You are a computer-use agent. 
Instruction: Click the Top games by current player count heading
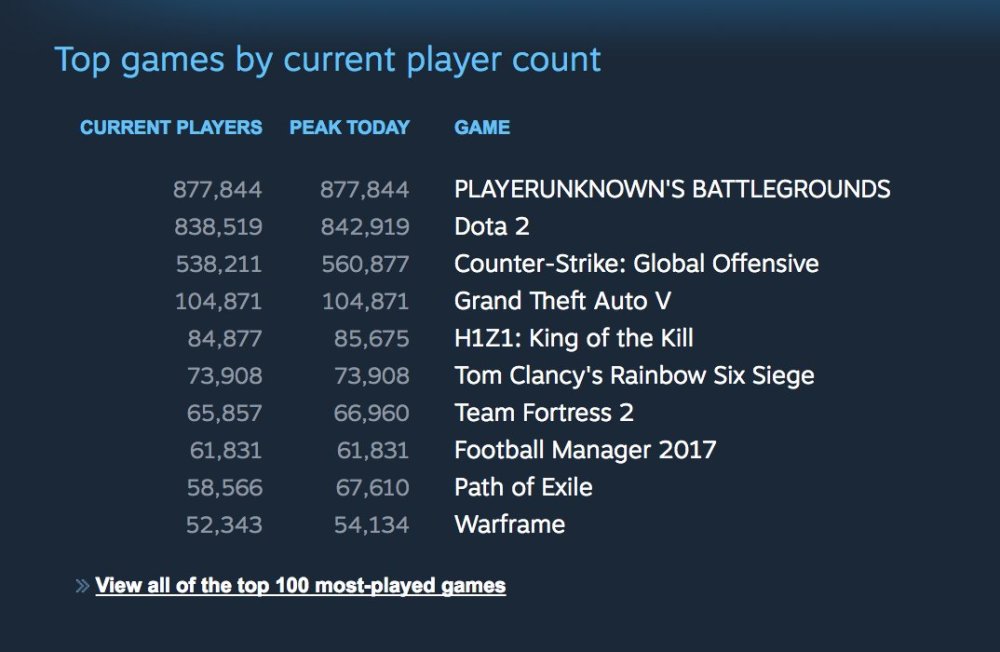[x=328, y=60]
